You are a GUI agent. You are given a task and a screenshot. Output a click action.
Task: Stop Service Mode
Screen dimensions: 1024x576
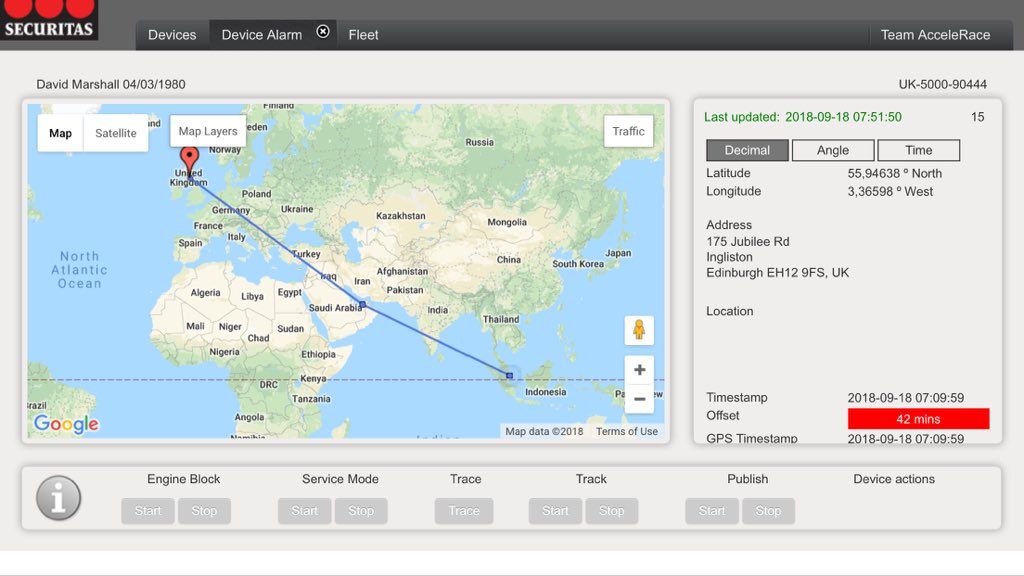[x=361, y=511]
